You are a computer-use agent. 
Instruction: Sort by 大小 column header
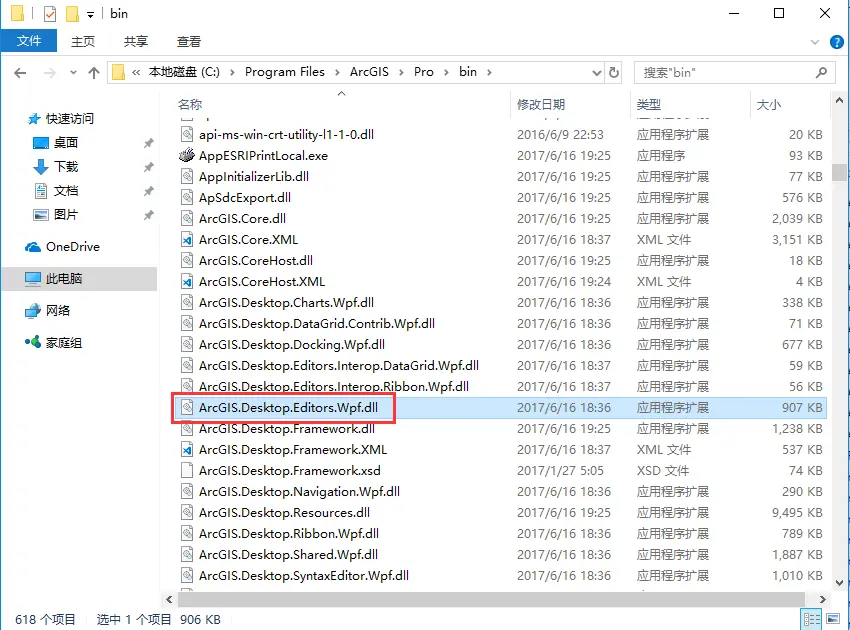(x=769, y=104)
